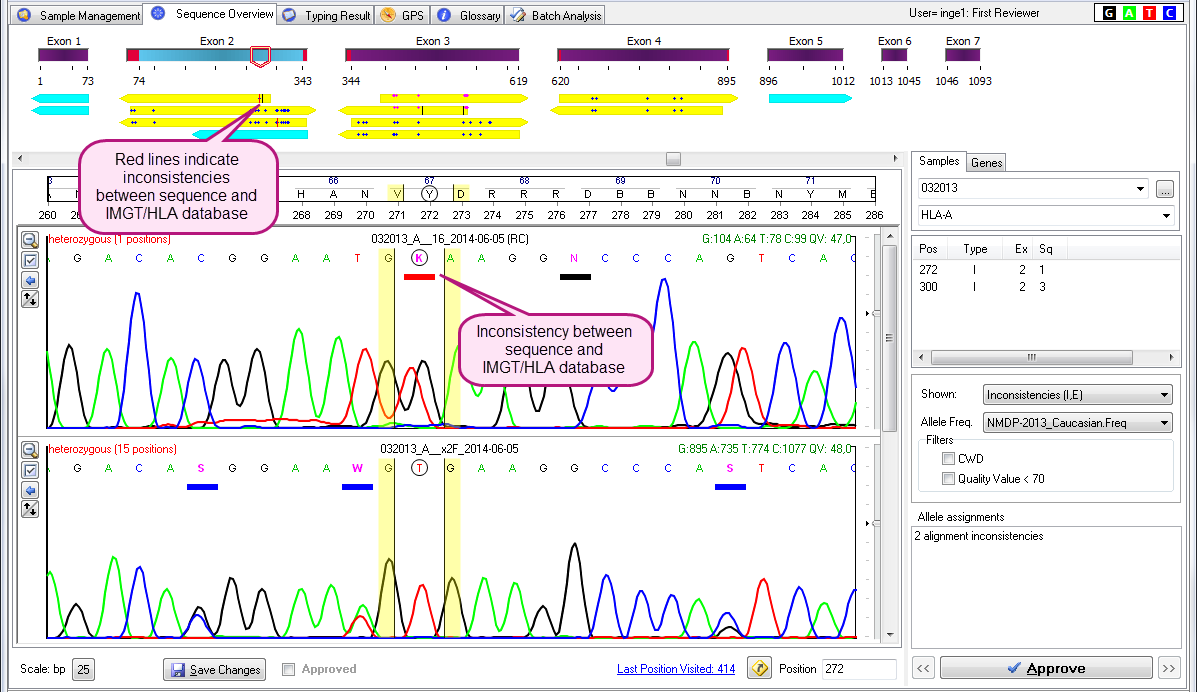Click the first trace's vertical scale slider handle
This screenshot has height=692, width=1197.
coord(875,313)
